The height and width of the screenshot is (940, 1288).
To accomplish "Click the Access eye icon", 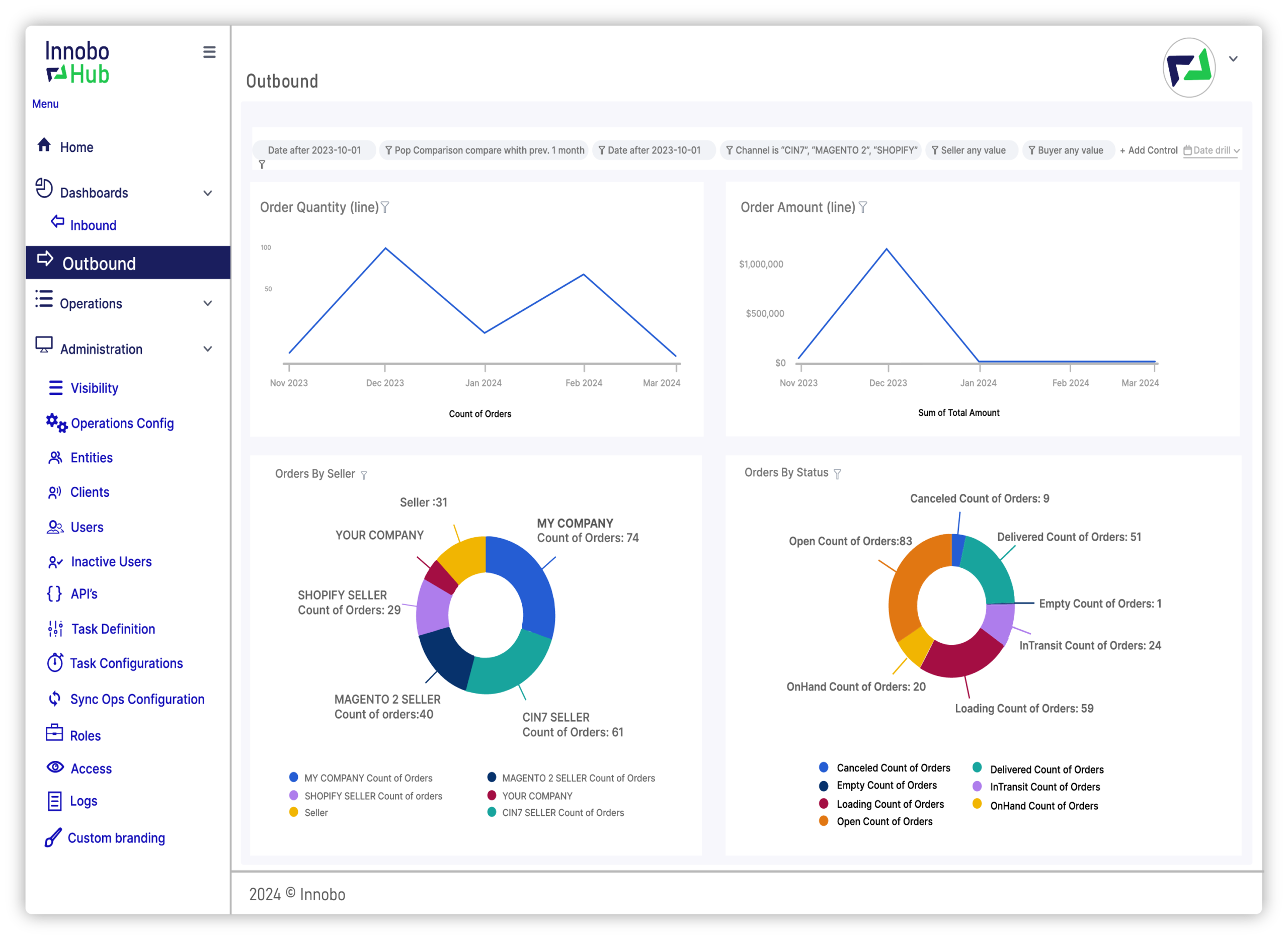I will tap(55, 767).
